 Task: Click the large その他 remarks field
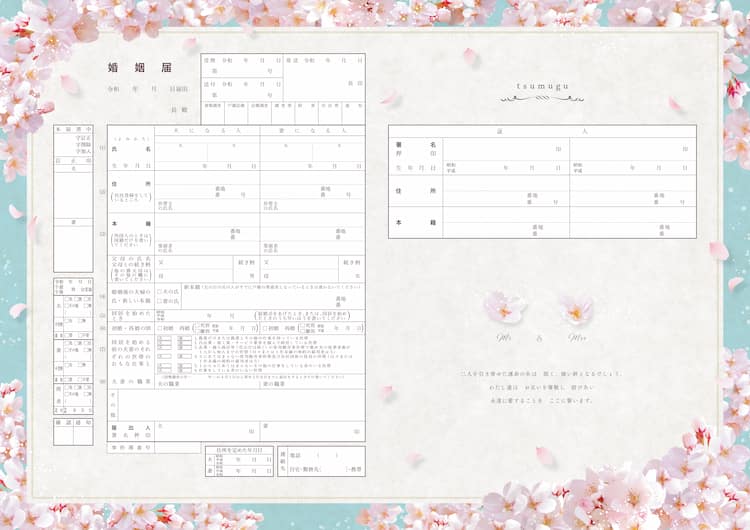coord(241,405)
